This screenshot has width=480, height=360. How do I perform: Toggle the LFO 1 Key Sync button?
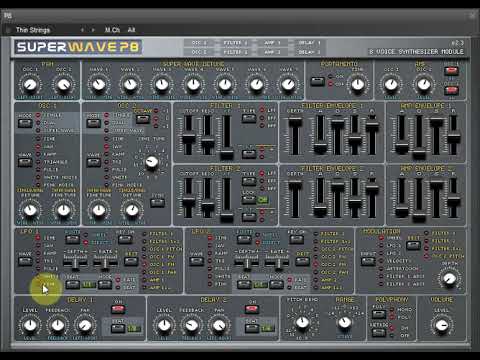125,239
